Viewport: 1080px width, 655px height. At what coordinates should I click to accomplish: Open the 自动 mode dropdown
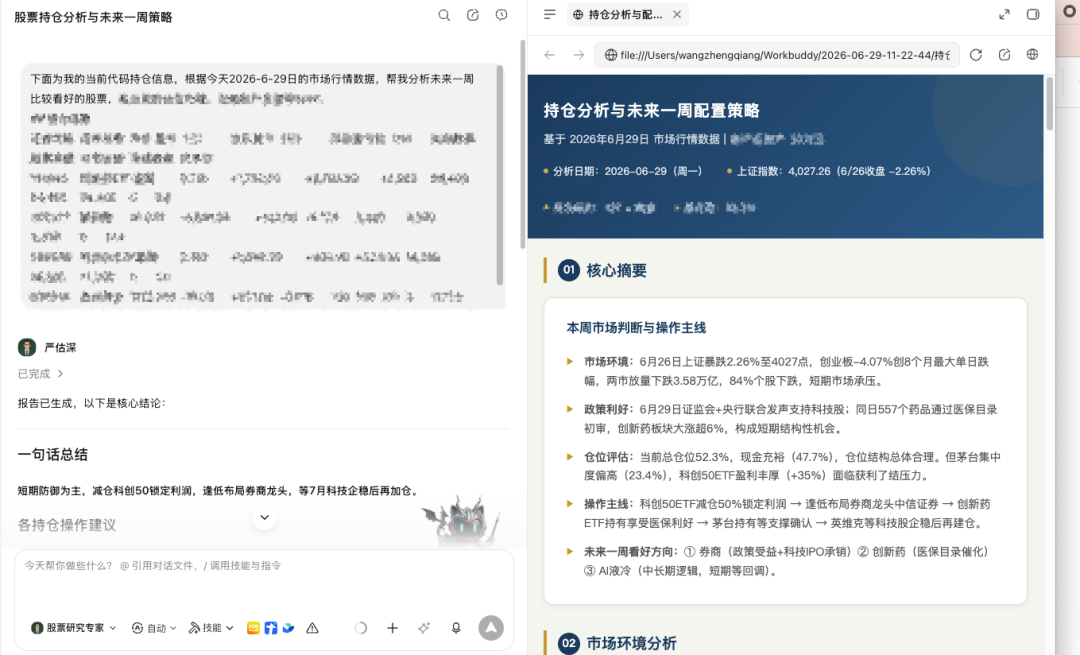154,628
